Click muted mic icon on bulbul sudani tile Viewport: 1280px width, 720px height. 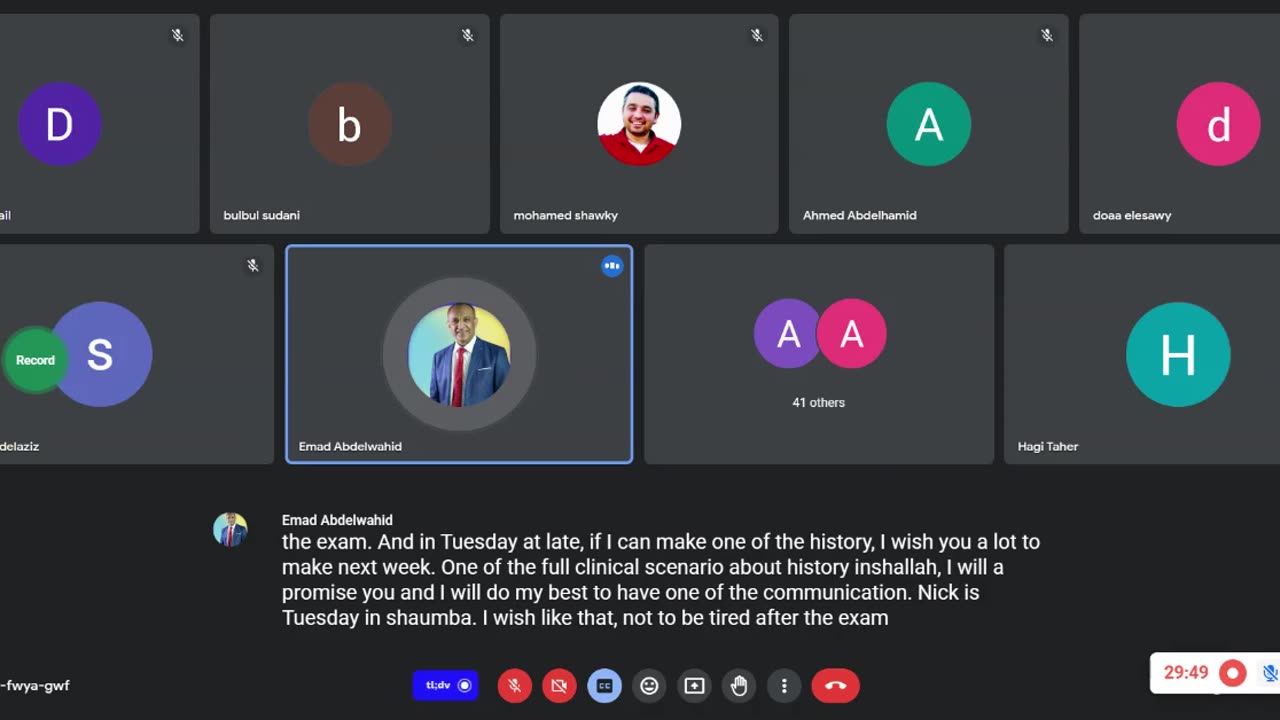[467, 35]
